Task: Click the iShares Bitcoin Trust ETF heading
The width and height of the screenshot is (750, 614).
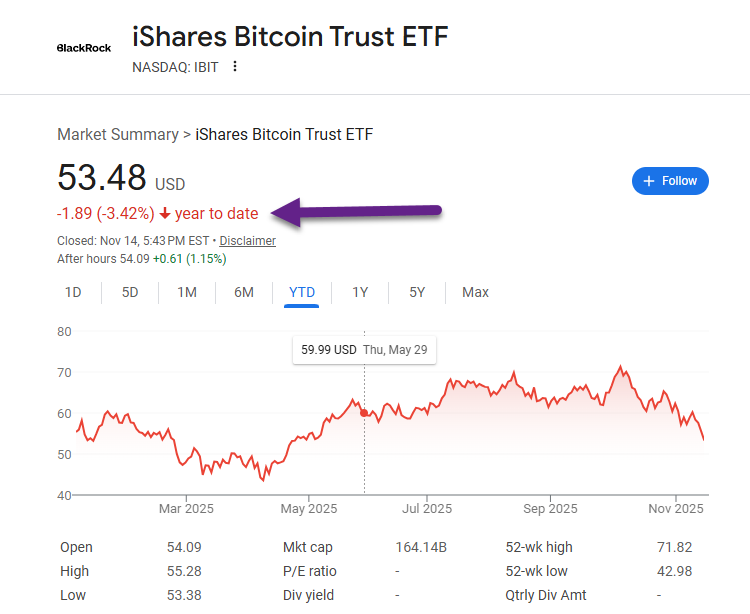Action: tap(290, 37)
